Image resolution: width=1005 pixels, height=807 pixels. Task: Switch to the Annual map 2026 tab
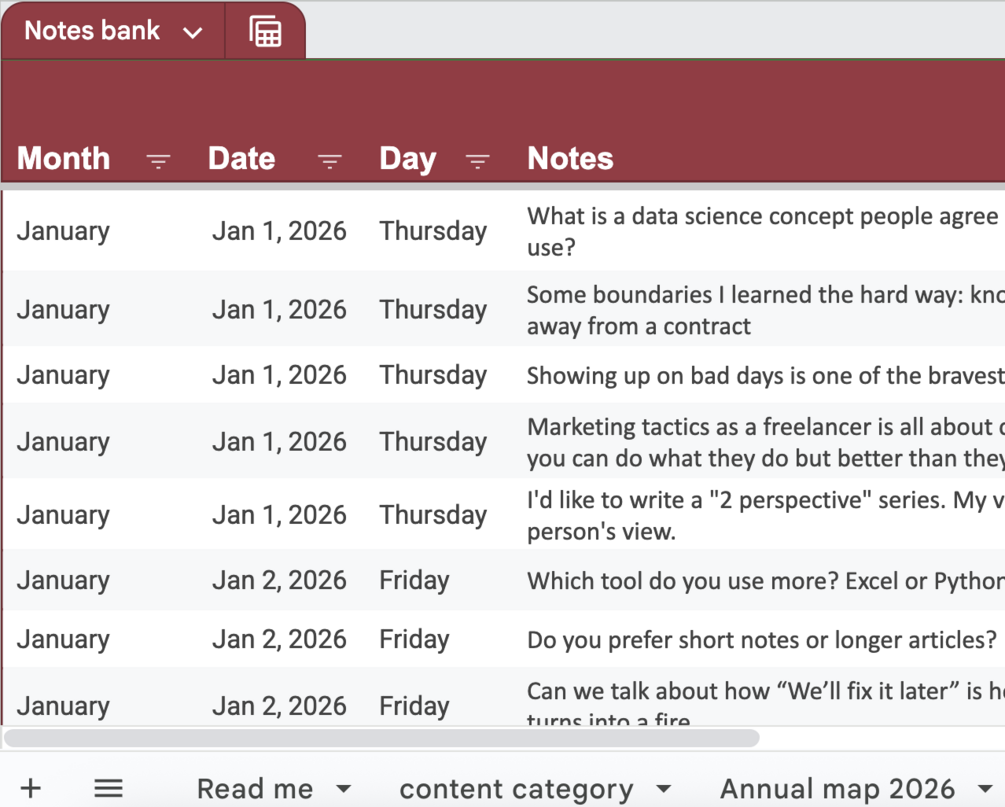[837, 789]
